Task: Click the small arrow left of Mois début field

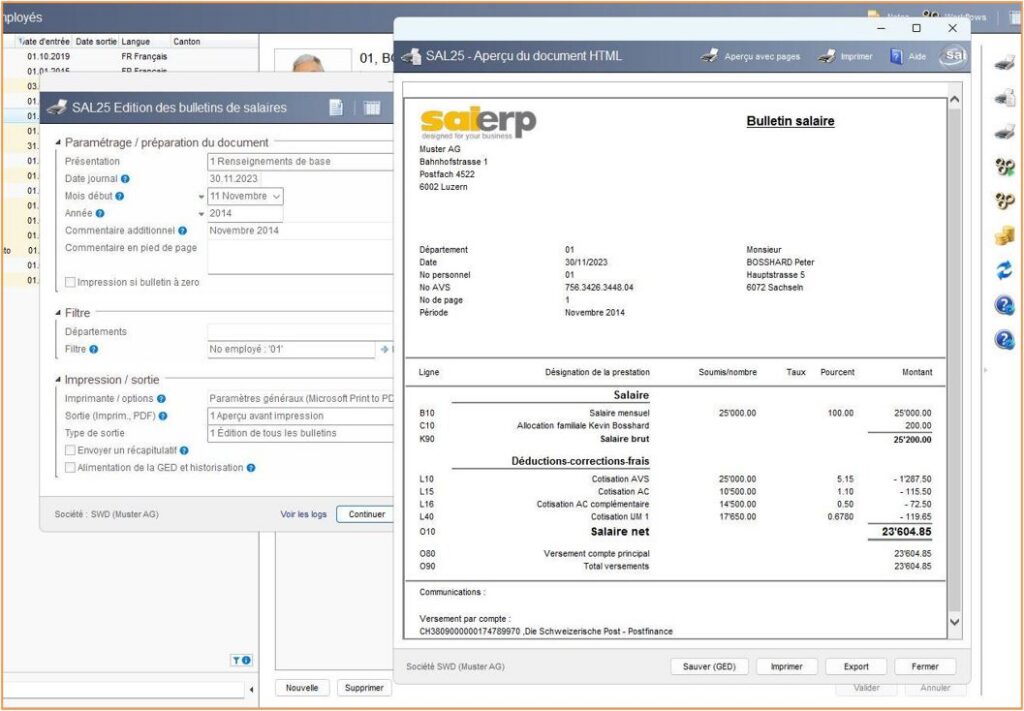Action: click(202, 197)
